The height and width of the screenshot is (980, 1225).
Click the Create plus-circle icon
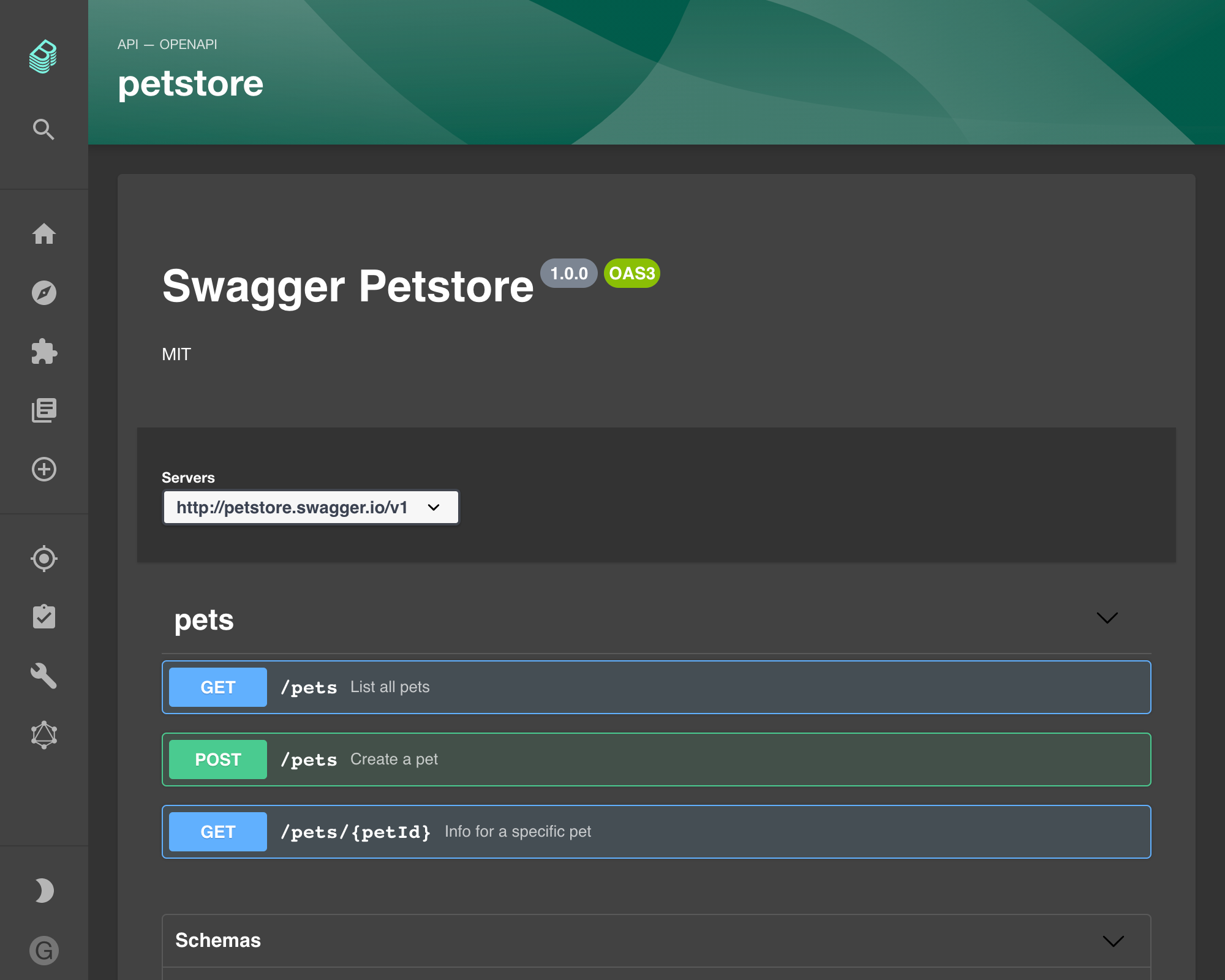44,469
